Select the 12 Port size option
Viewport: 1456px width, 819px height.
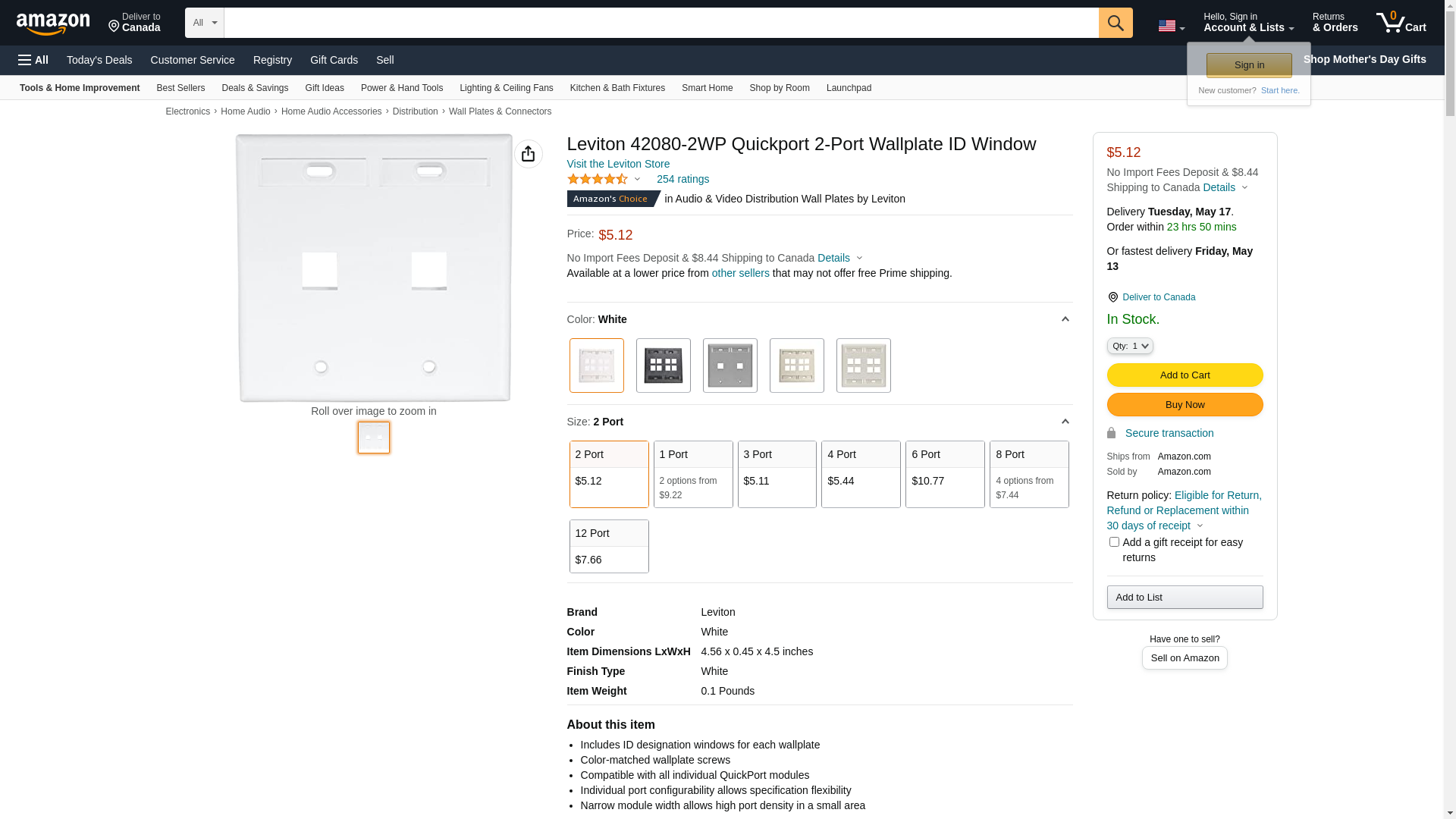tap(608, 546)
